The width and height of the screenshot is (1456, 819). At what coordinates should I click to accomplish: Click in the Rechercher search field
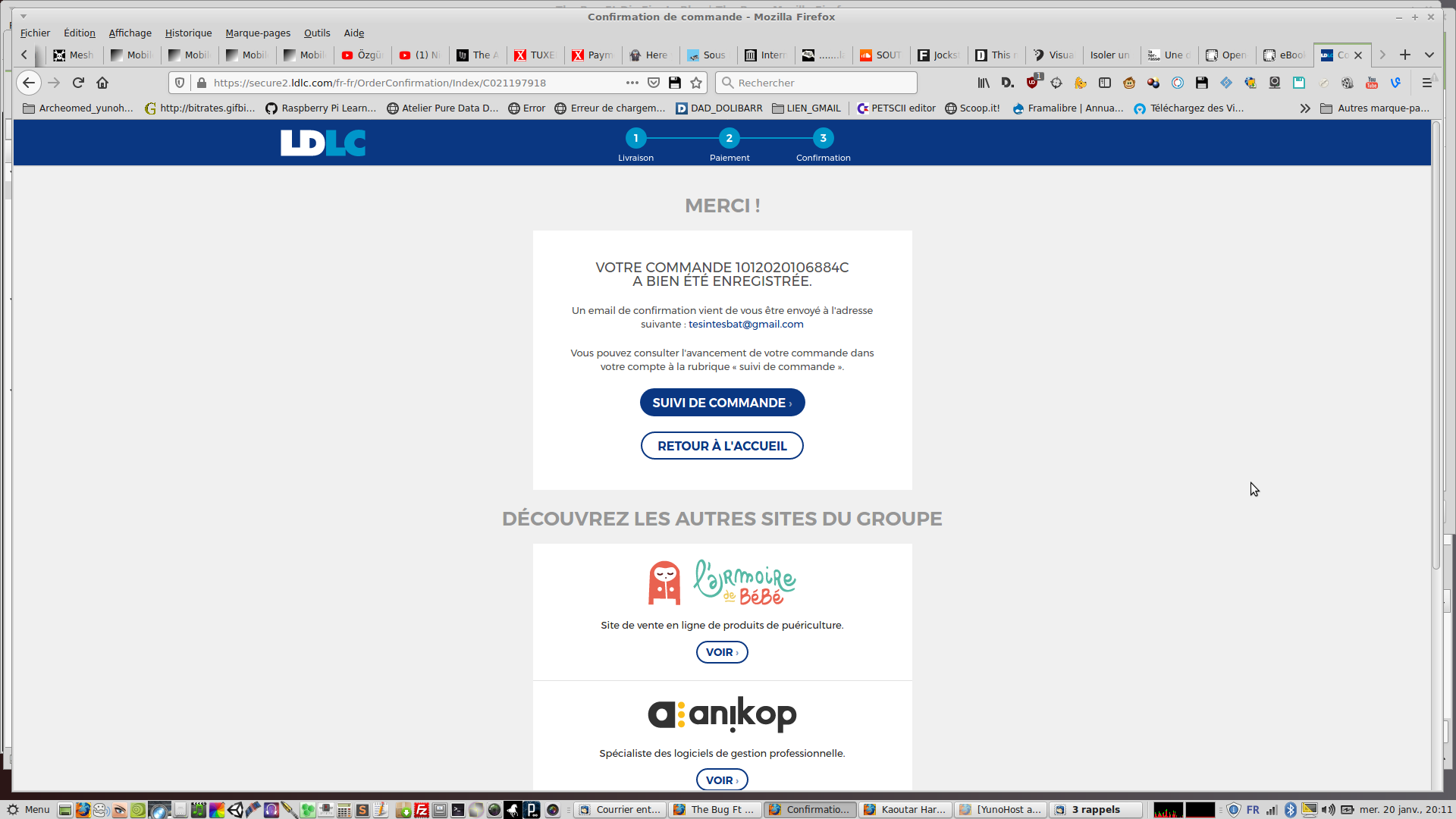819,83
